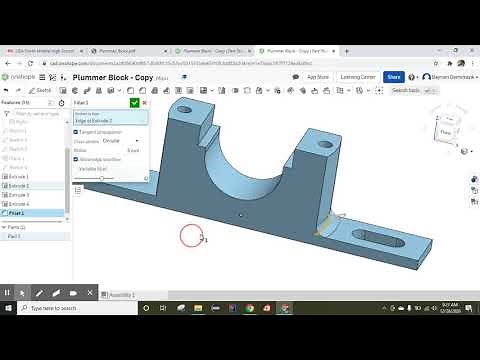Redo the action in the Onshape toolbar
Screen dimensions: 480x360
(x=18, y=90)
